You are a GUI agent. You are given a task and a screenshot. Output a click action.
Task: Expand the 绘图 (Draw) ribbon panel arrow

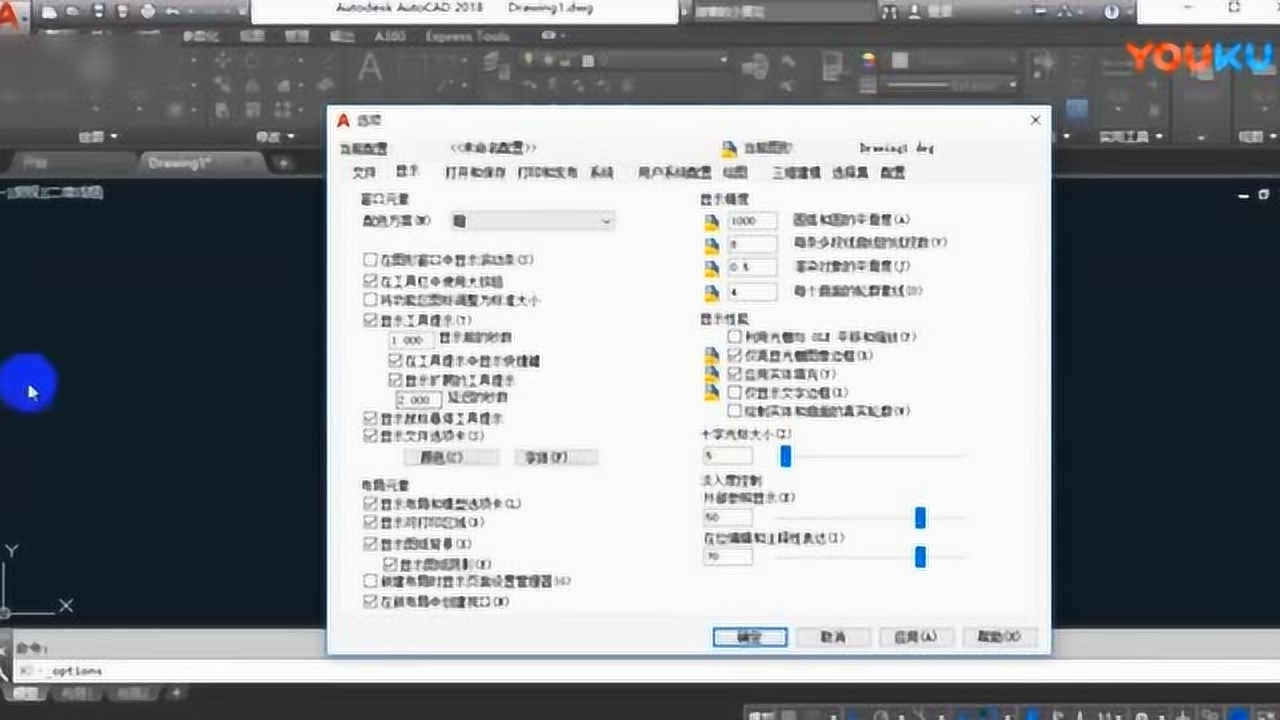tap(114, 136)
